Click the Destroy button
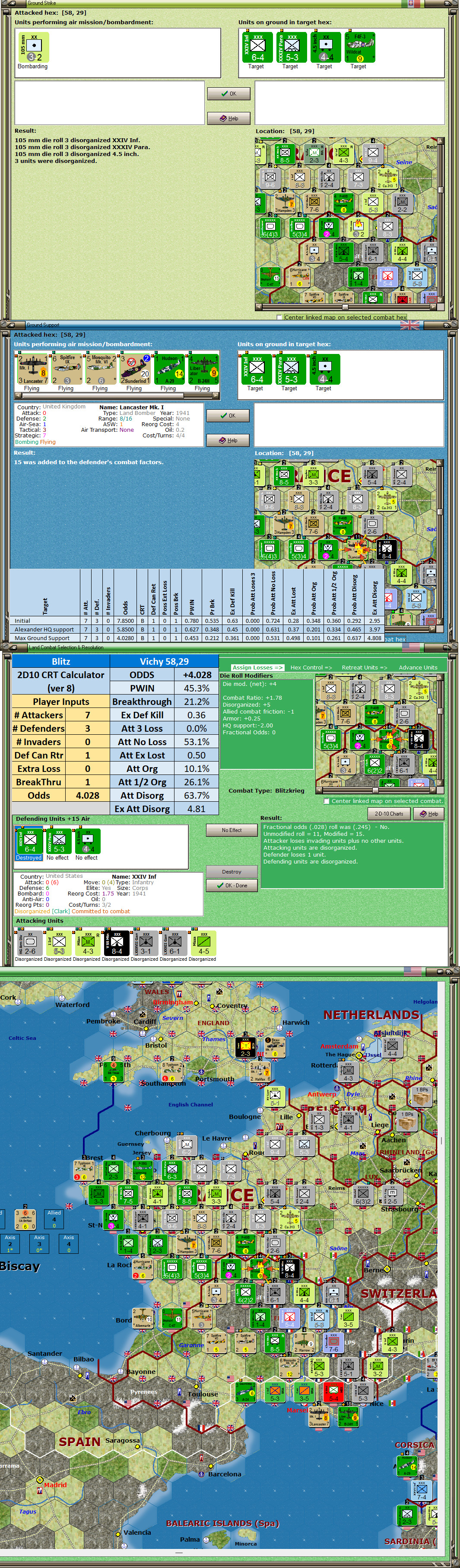This screenshot has height=1568, width=460. (231, 872)
